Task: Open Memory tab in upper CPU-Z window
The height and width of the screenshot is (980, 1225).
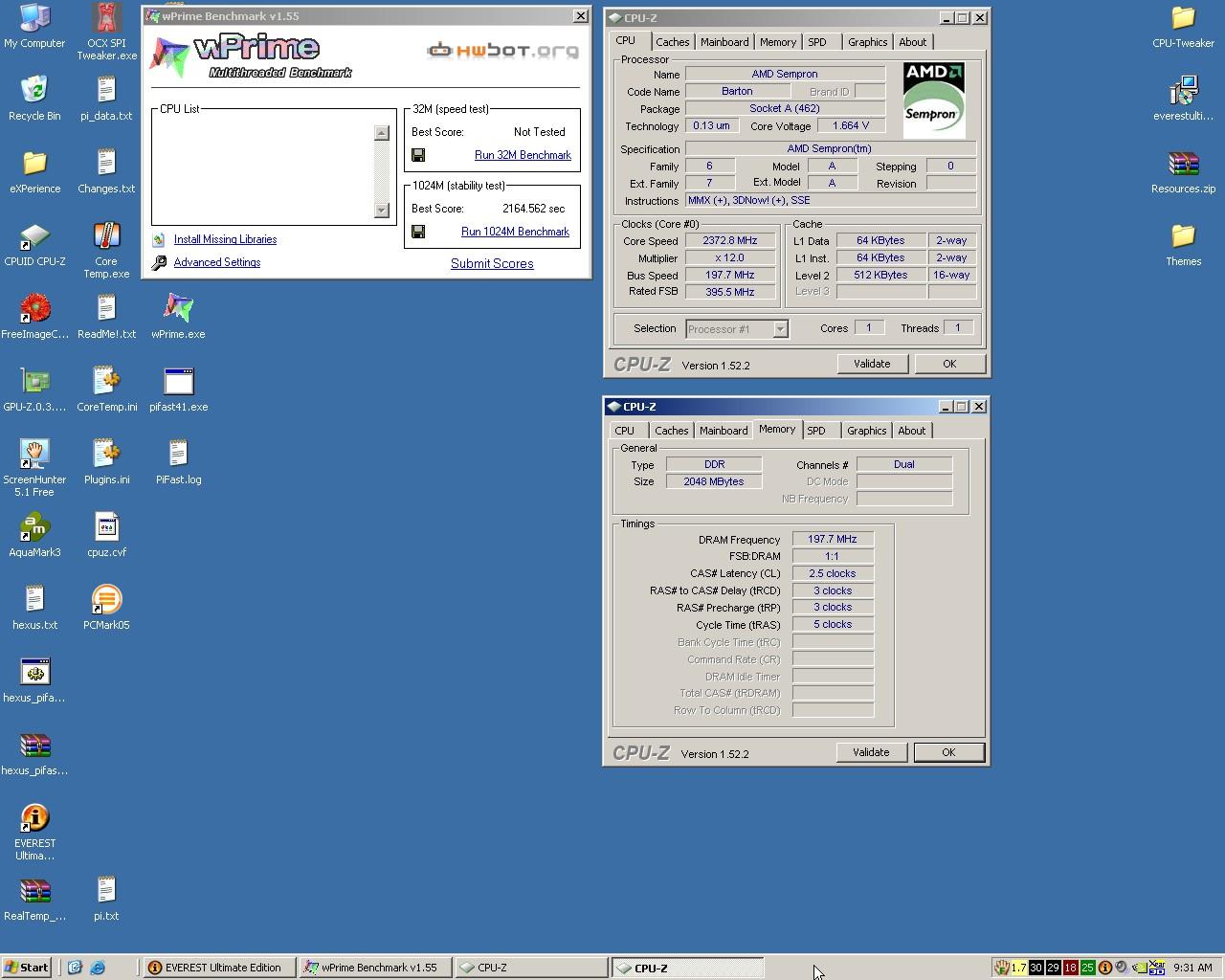Action: (778, 42)
